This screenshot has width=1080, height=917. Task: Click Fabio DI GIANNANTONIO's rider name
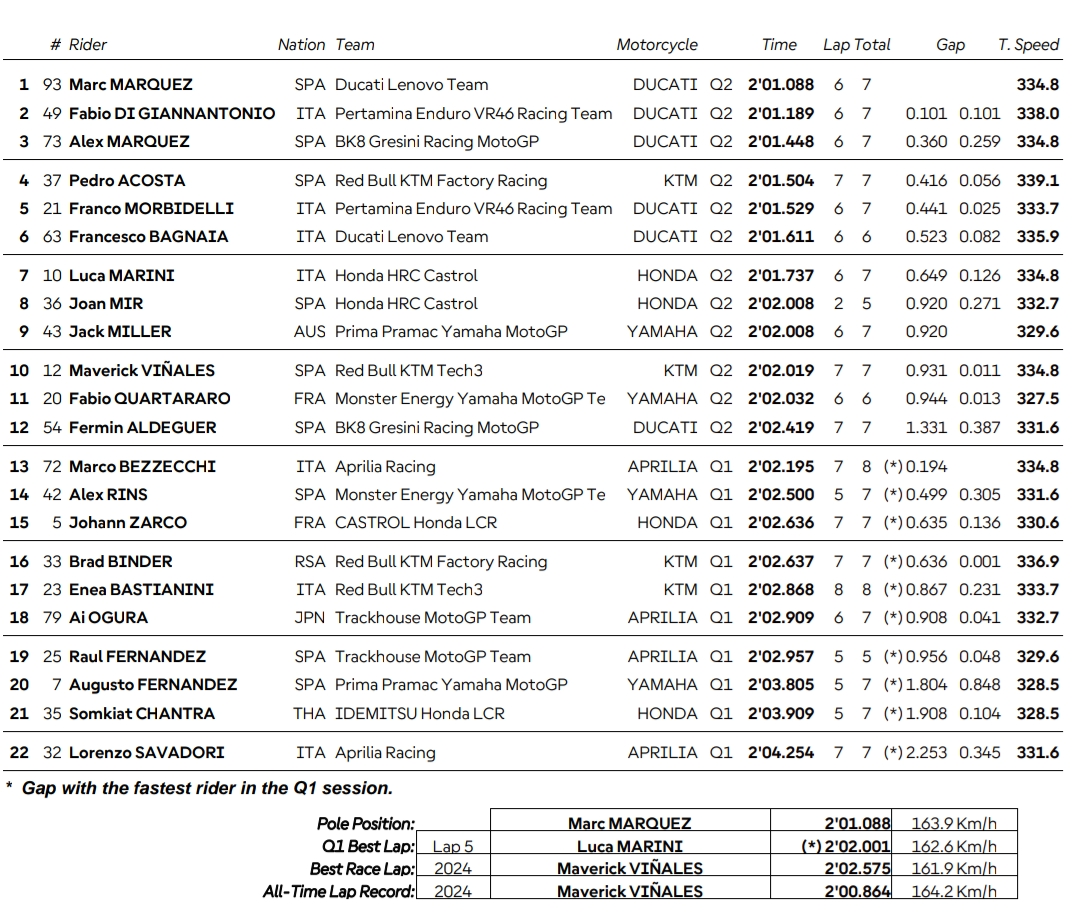pyautogui.click(x=172, y=114)
